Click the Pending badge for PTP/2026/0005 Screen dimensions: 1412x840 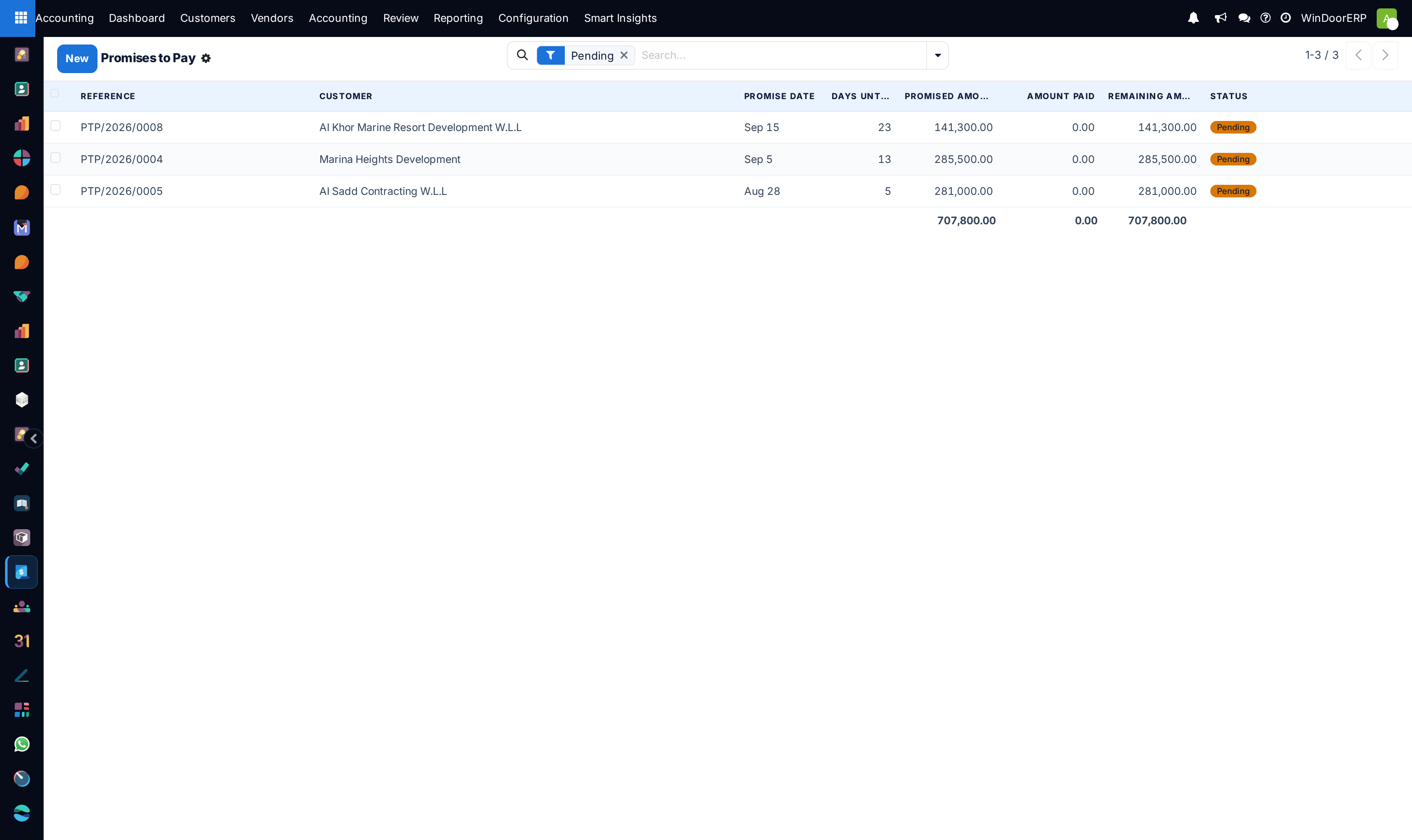1233,192
